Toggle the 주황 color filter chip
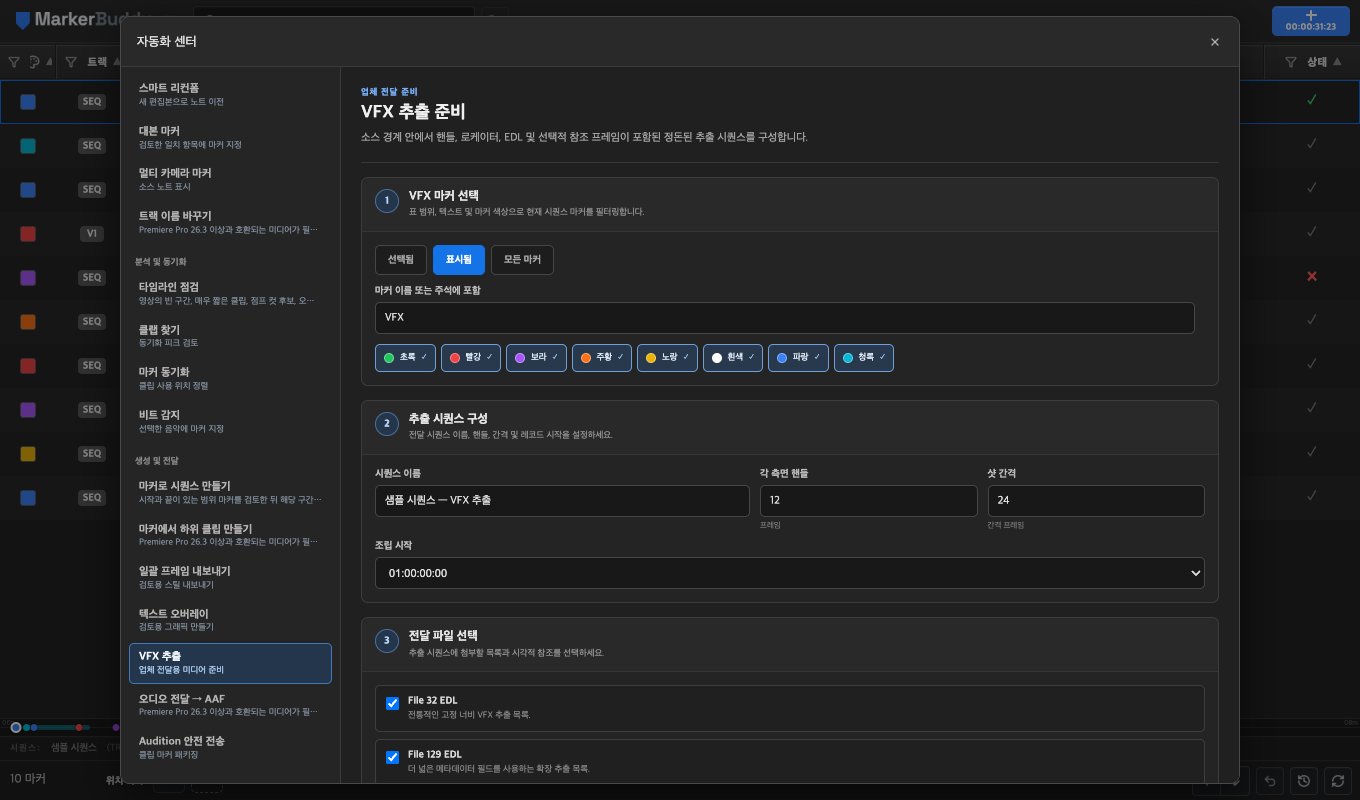The image size is (1360, 800). (x=602, y=357)
